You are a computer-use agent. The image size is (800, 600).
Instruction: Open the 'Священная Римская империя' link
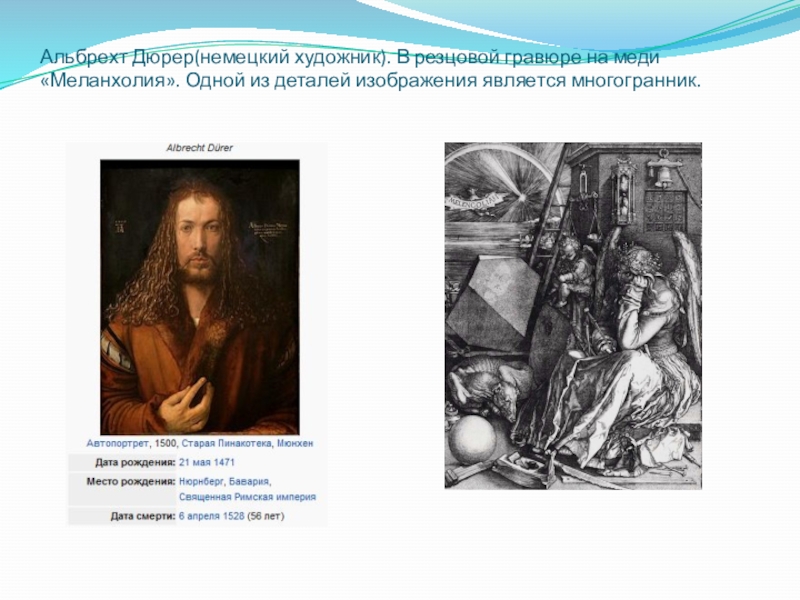click(x=247, y=496)
